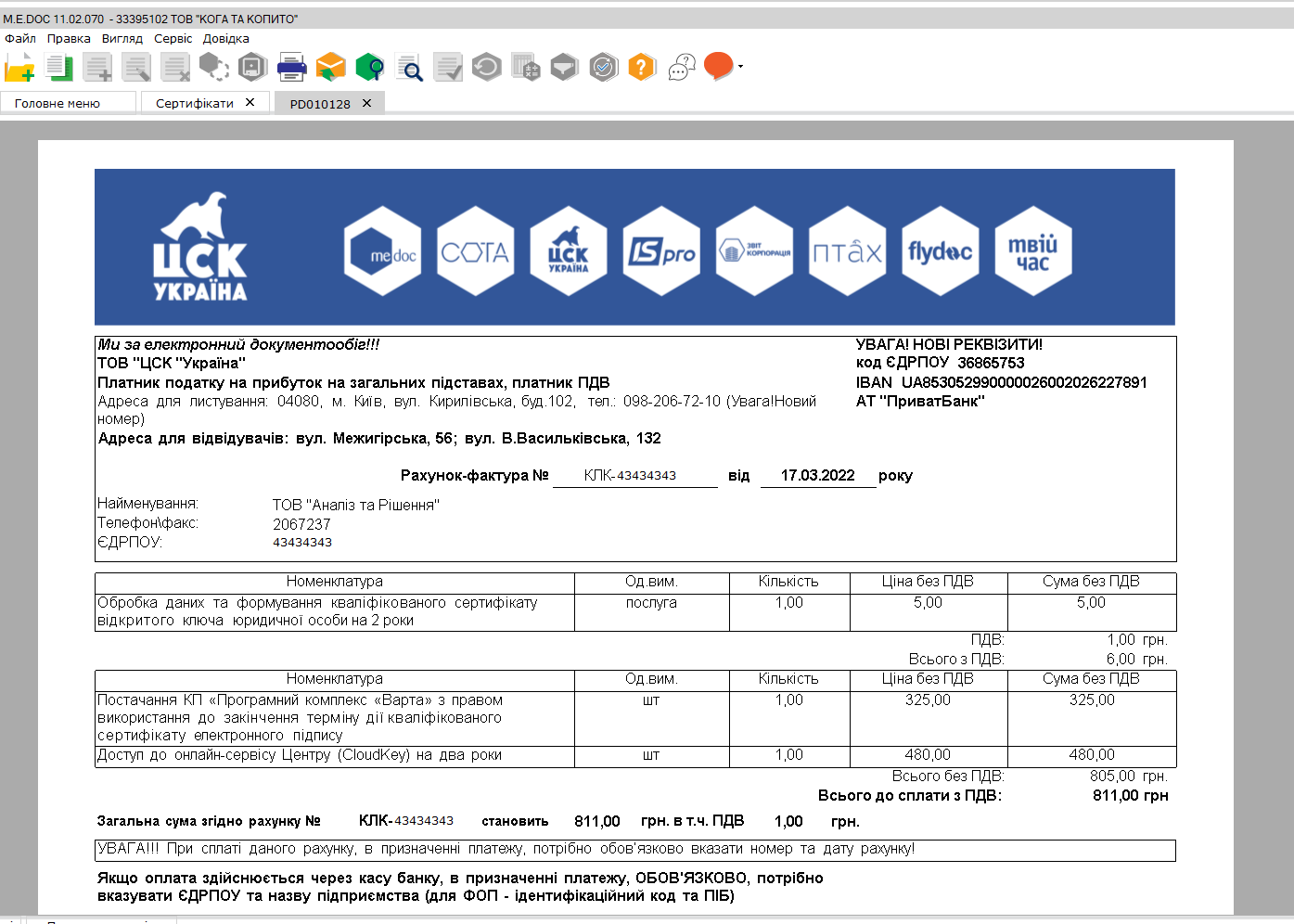Image resolution: width=1294 pixels, height=924 pixels.
Task: Click the company name ТОВ "Аналіз та Рішення"
Action: coord(356,505)
